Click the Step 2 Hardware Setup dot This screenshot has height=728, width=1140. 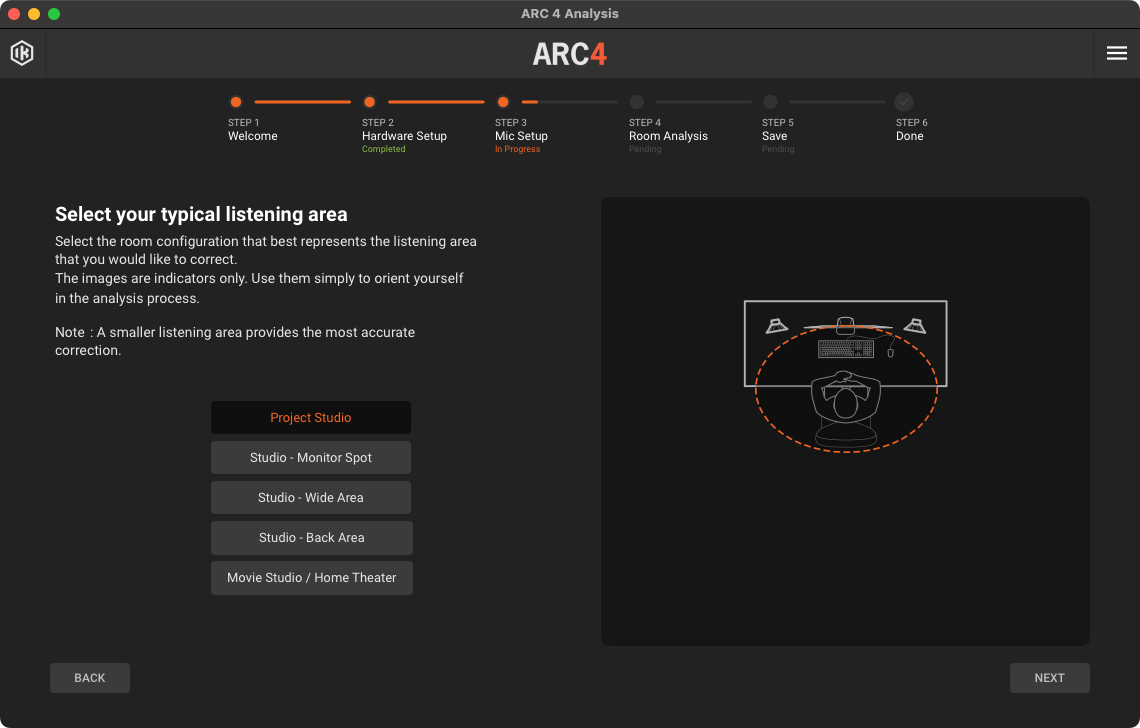coord(369,102)
